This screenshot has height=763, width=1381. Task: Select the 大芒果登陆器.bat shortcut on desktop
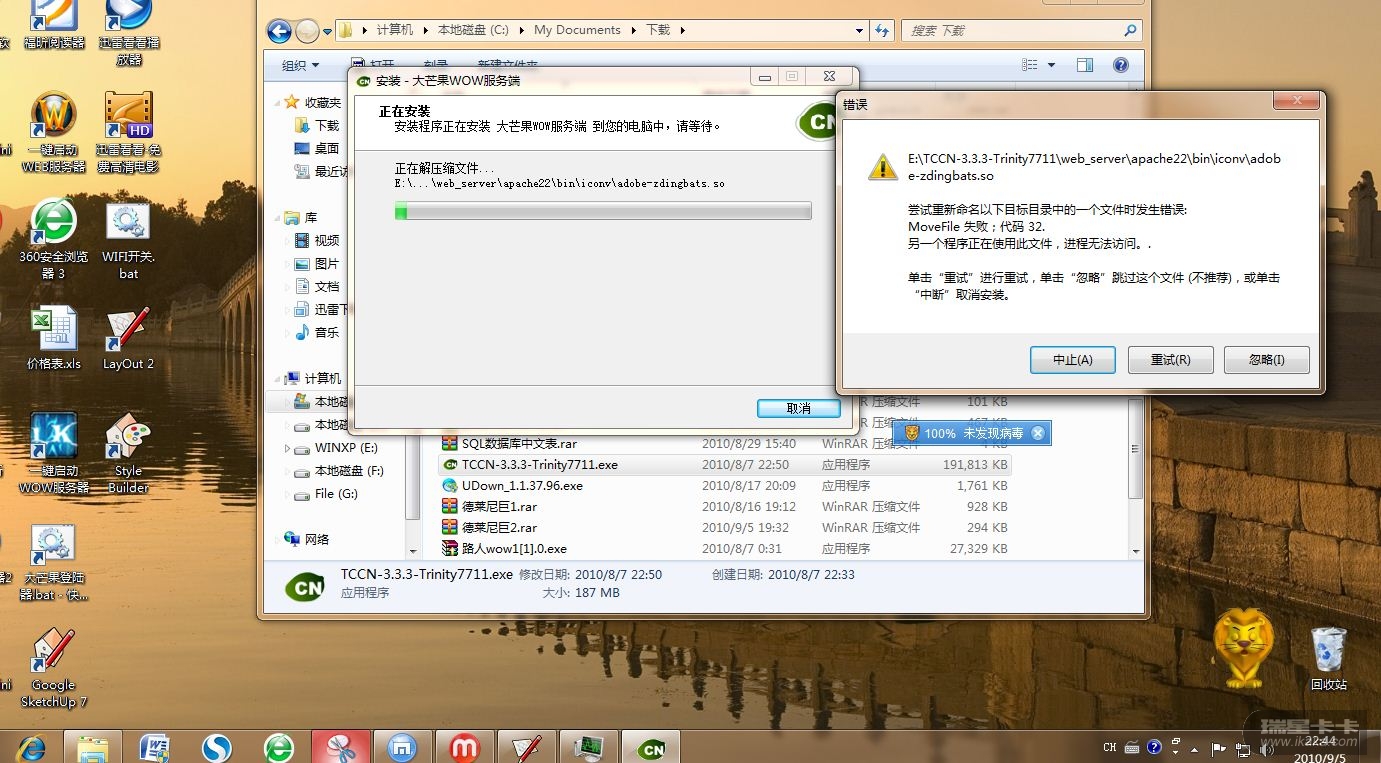(54, 562)
